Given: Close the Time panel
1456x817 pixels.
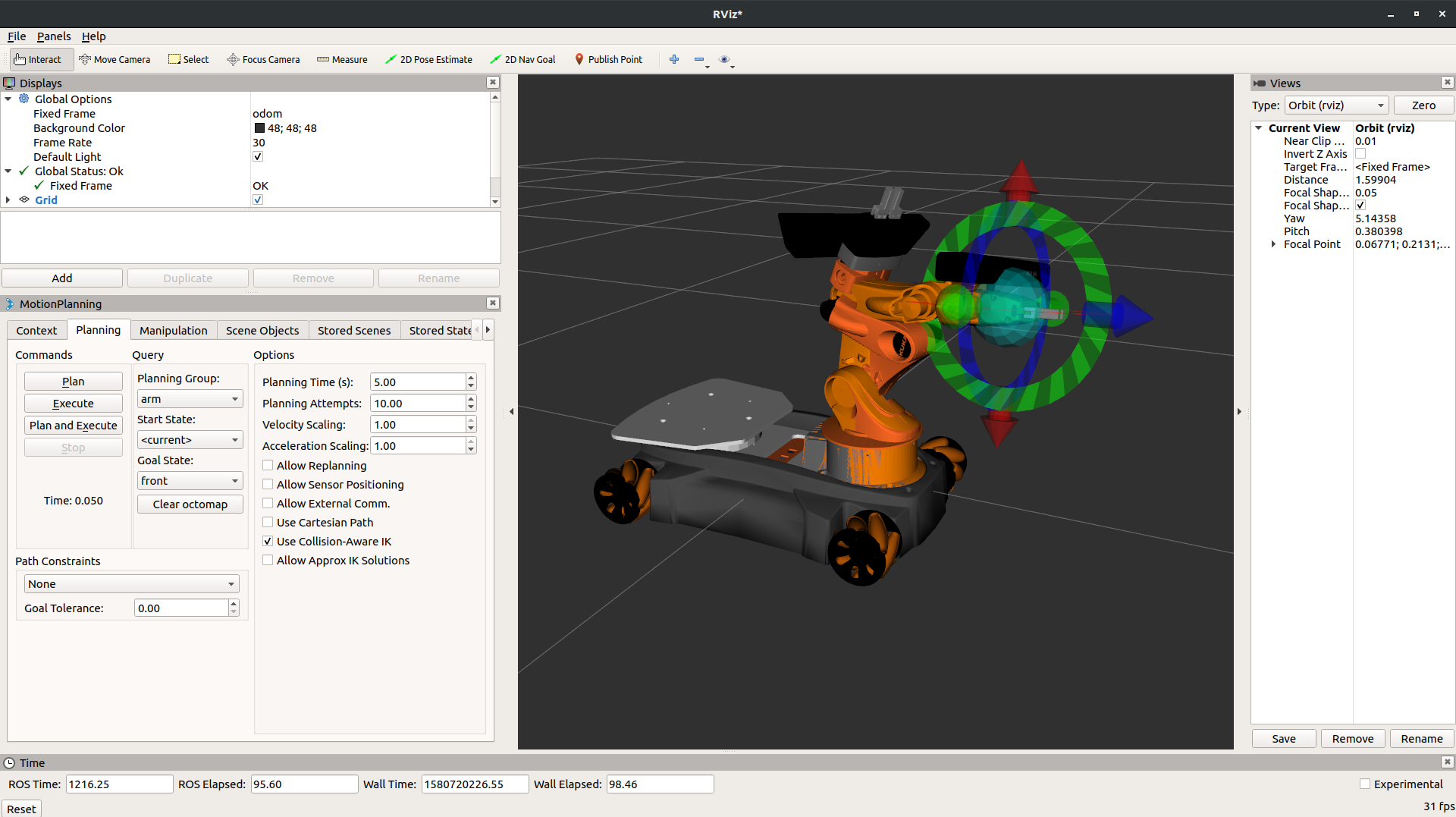Looking at the screenshot, I should click(1447, 762).
